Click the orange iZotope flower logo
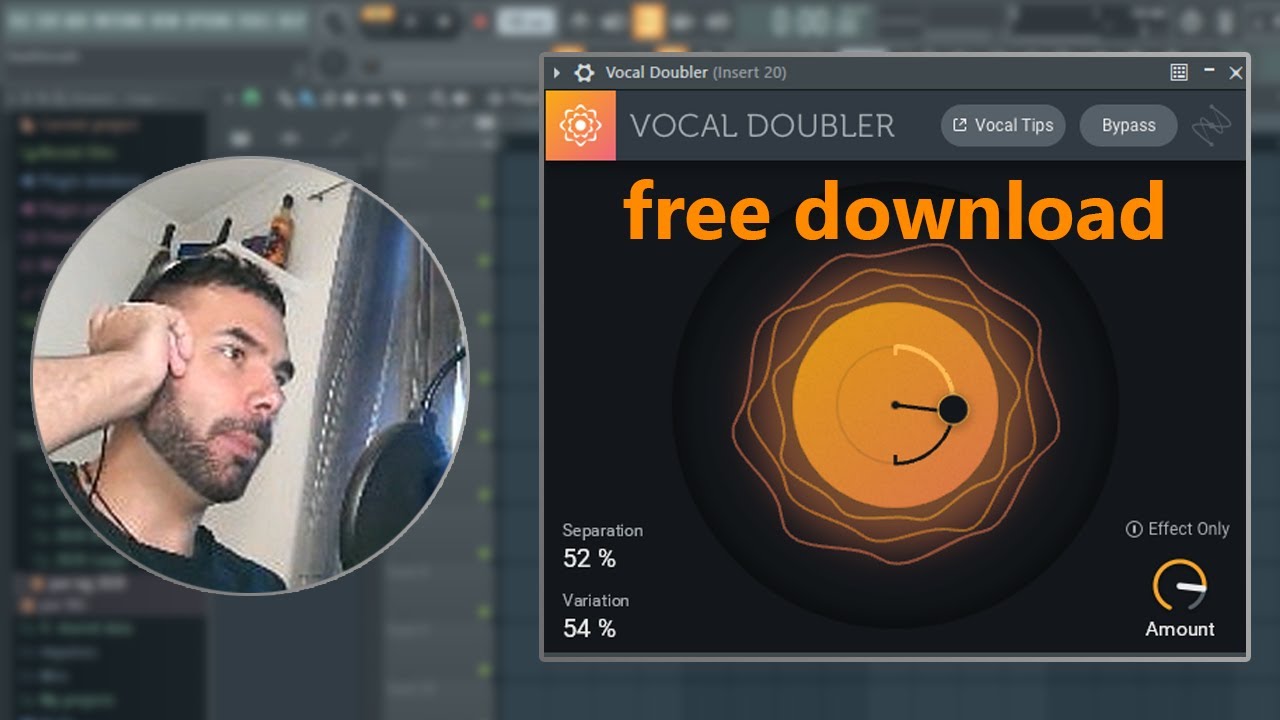Viewport: 1280px width, 720px height. pos(580,126)
